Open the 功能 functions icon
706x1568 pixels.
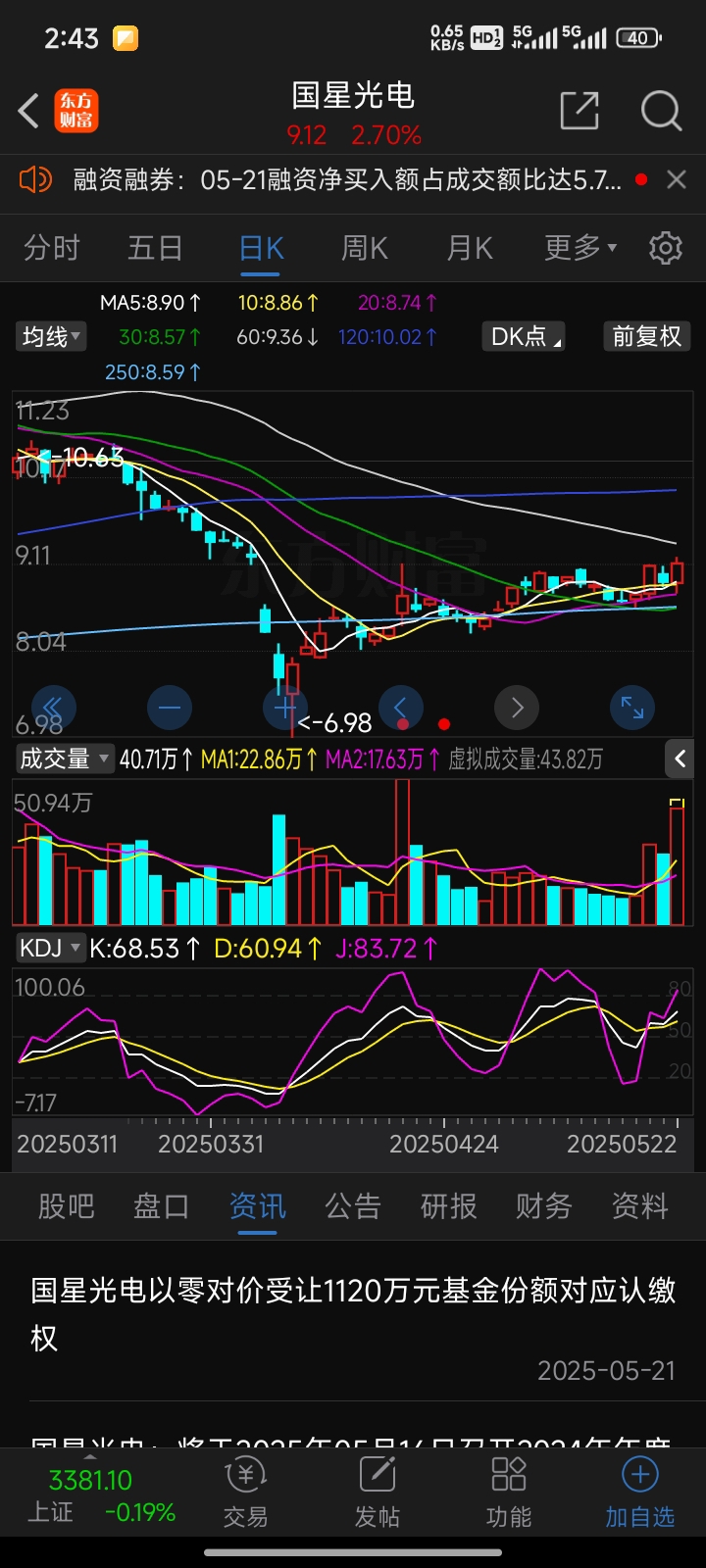tap(509, 1493)
